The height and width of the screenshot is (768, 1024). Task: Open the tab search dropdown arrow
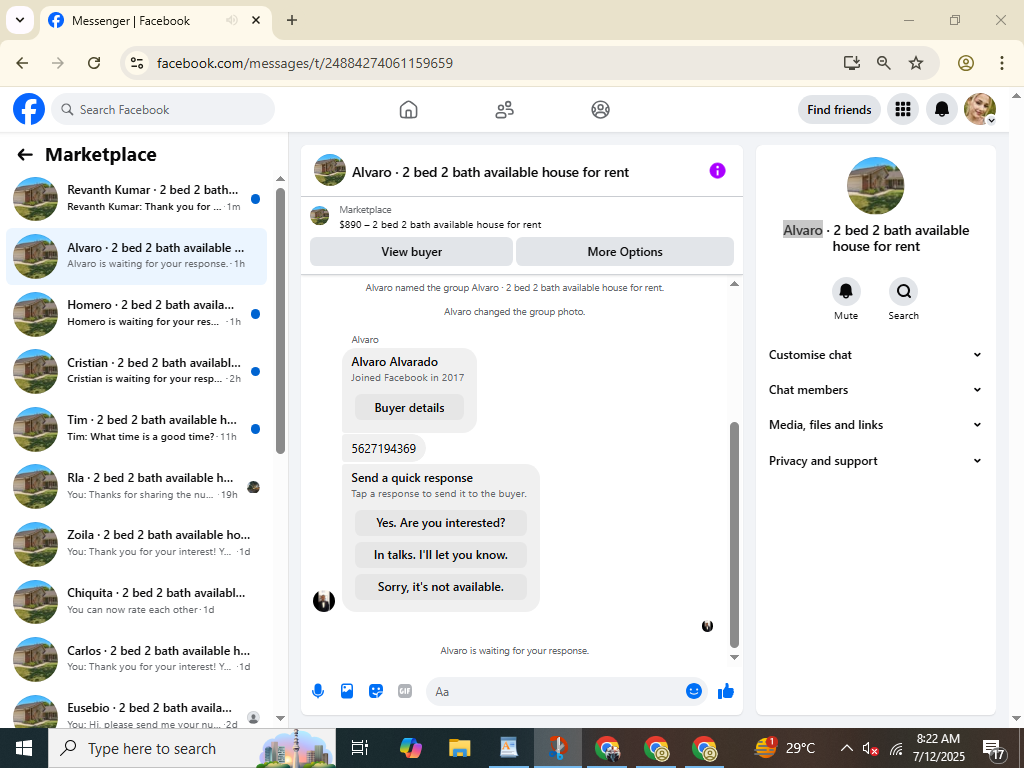tap(20, 20)
